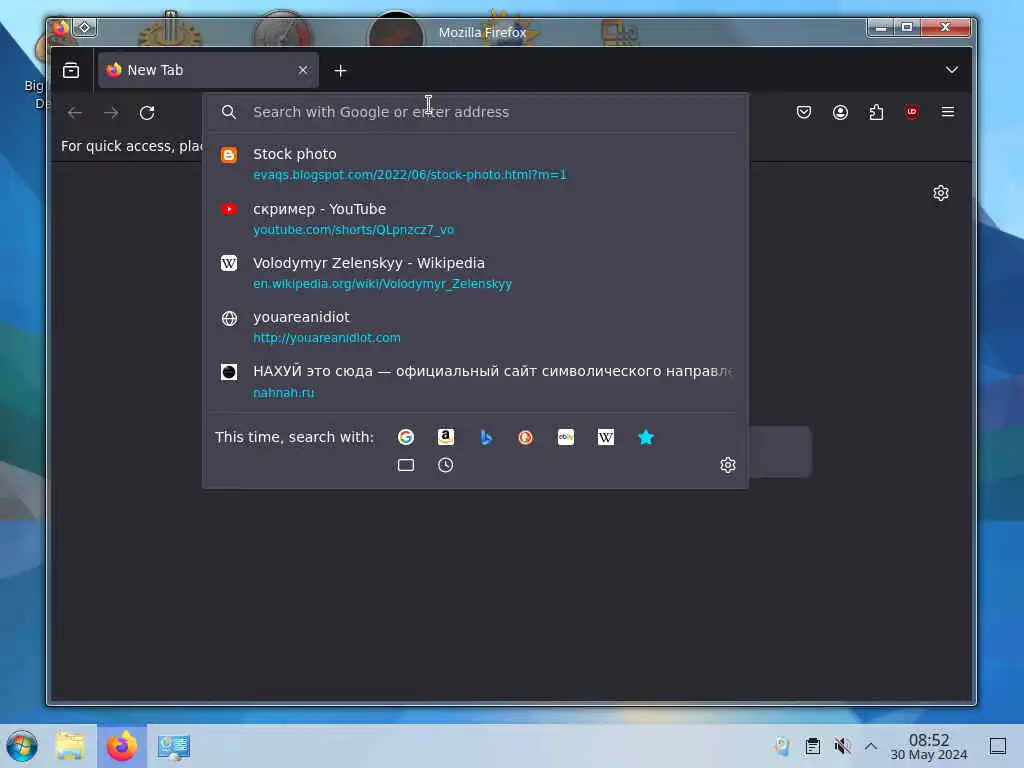Open the Extensions puzzle icon
The height and width of the screenshot is (768, 1024).
(x=876, y=112)
